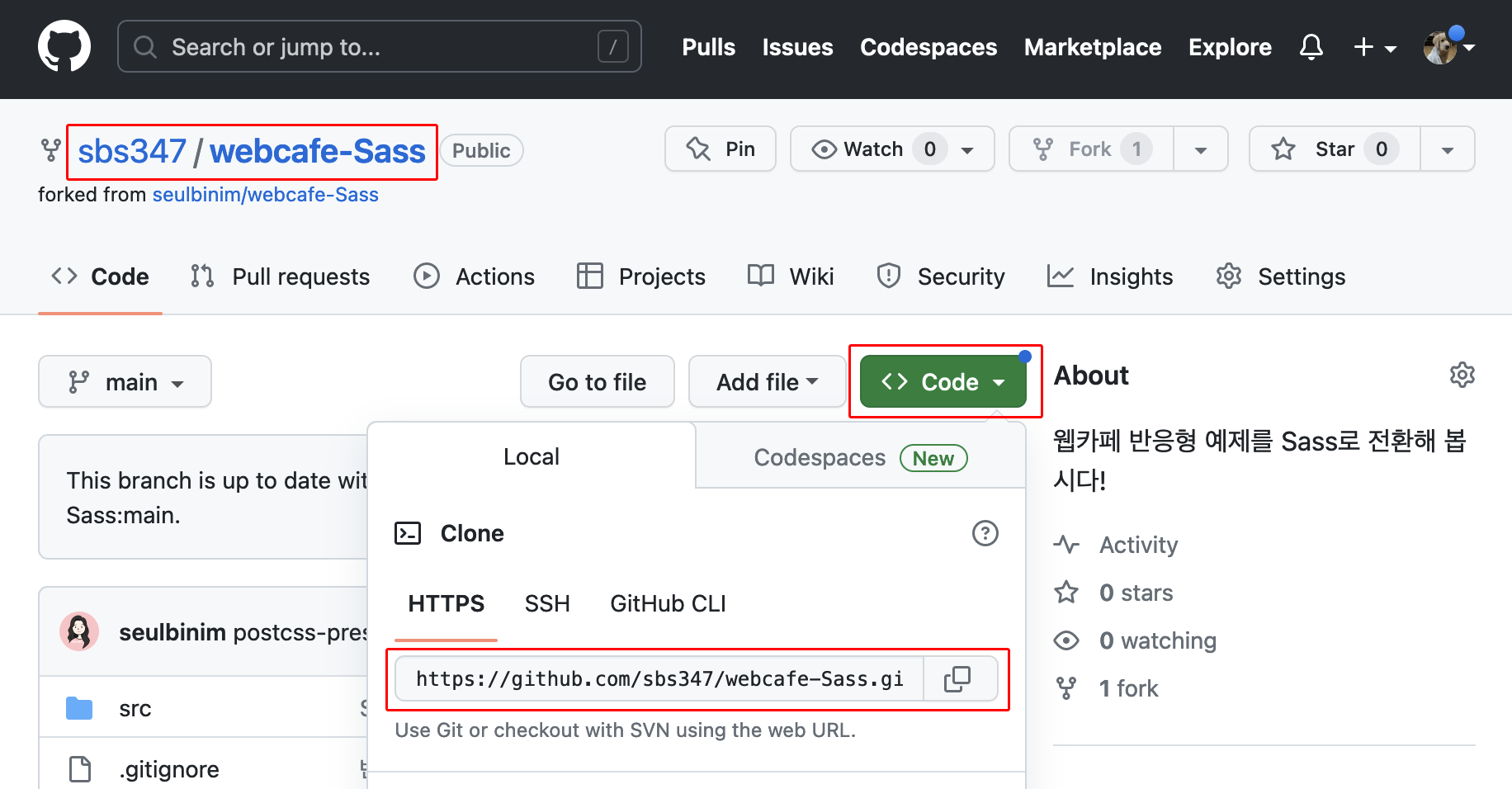This screenshot has height=789, width=1512.
Task: Select the HTTPS clone option
Action: pyautogui.click(x=447, y=603)
